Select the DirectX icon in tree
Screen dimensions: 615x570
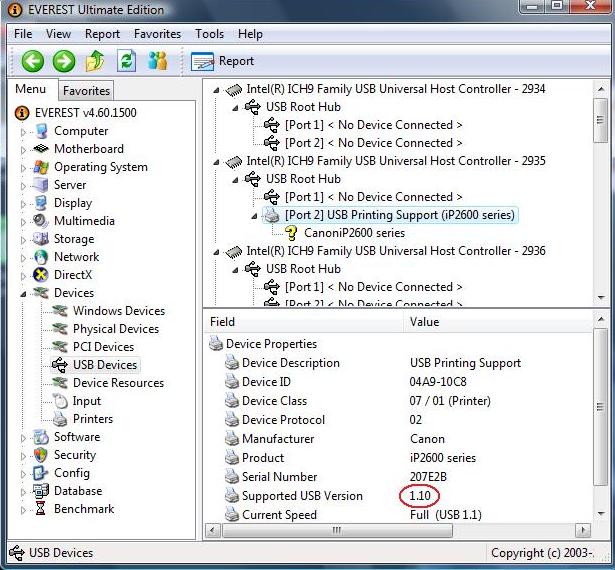click(41, 275)
